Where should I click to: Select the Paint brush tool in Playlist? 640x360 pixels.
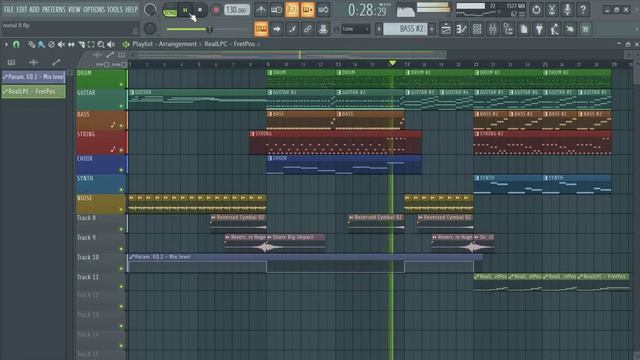41,44
